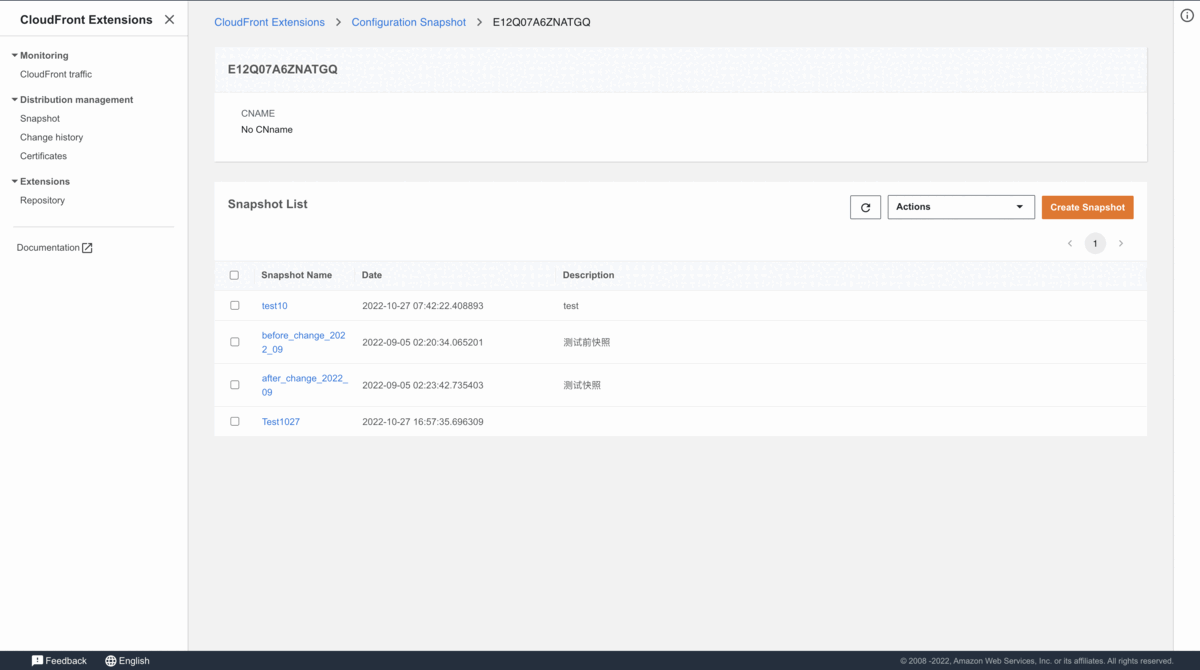Click the Create Snapshot button
Screen dimensions: 1200x670
click(x=1087, y=207)
